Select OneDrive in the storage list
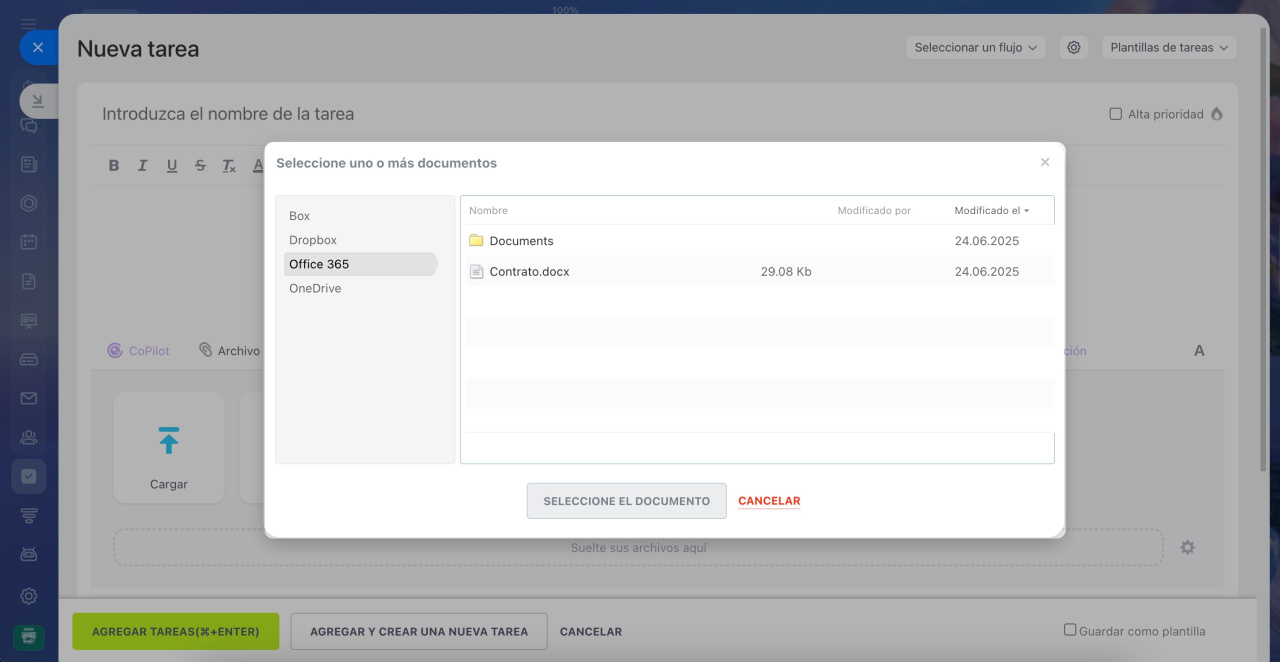 [x=315, y=288]
